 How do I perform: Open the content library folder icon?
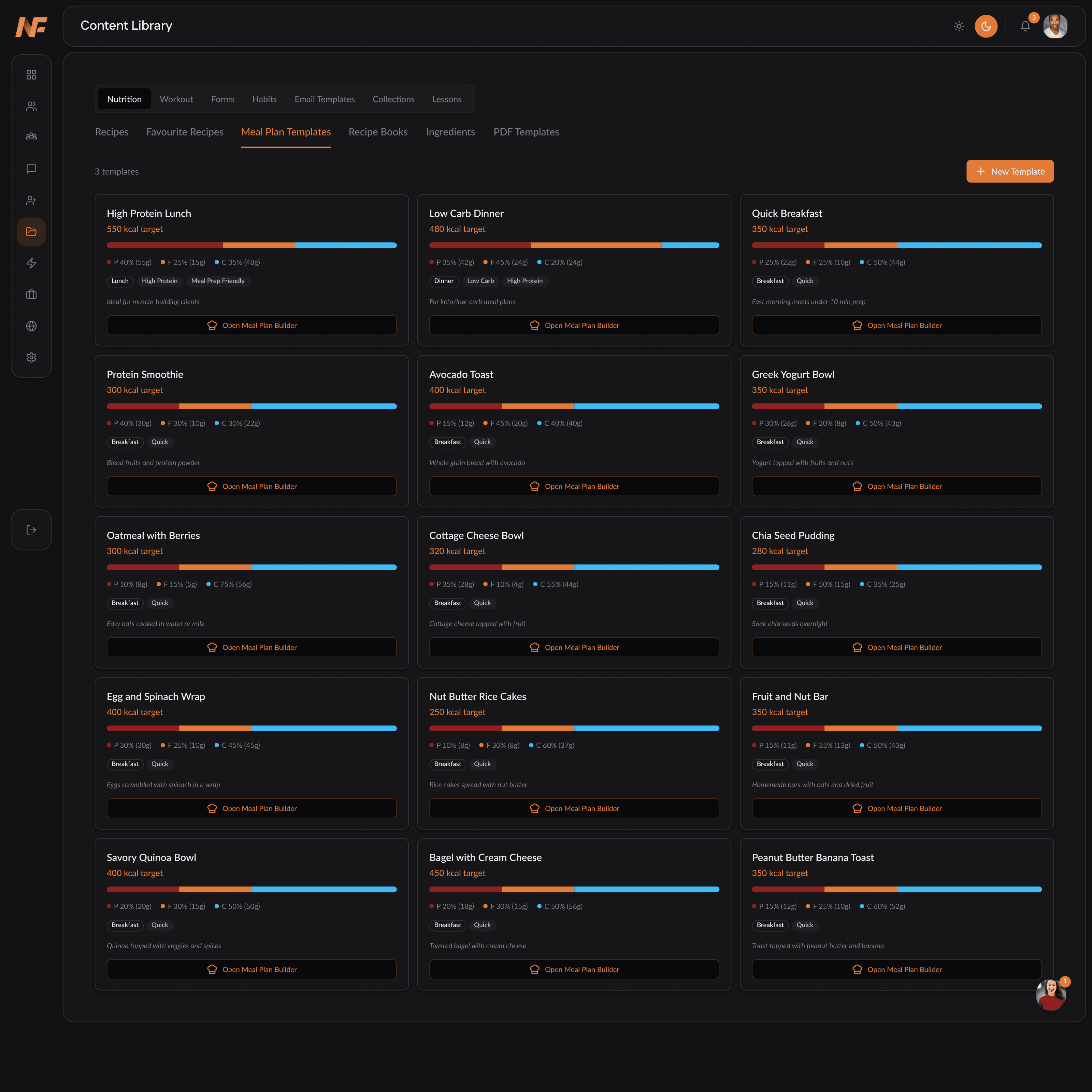(x=31, y=232)
